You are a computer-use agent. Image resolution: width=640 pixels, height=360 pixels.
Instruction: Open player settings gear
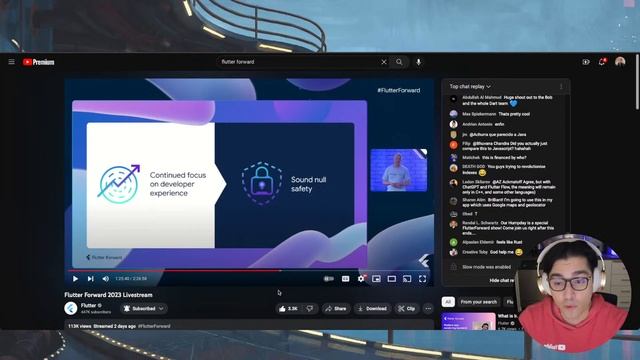pos(361,279)
